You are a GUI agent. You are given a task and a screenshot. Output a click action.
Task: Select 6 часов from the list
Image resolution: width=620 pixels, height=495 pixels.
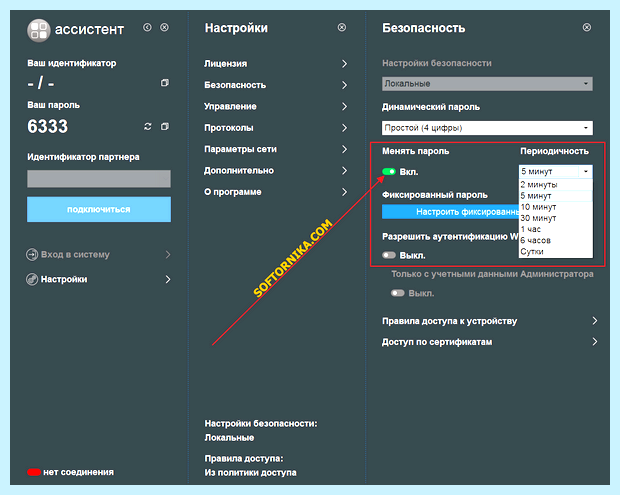[x=556, y=240]
